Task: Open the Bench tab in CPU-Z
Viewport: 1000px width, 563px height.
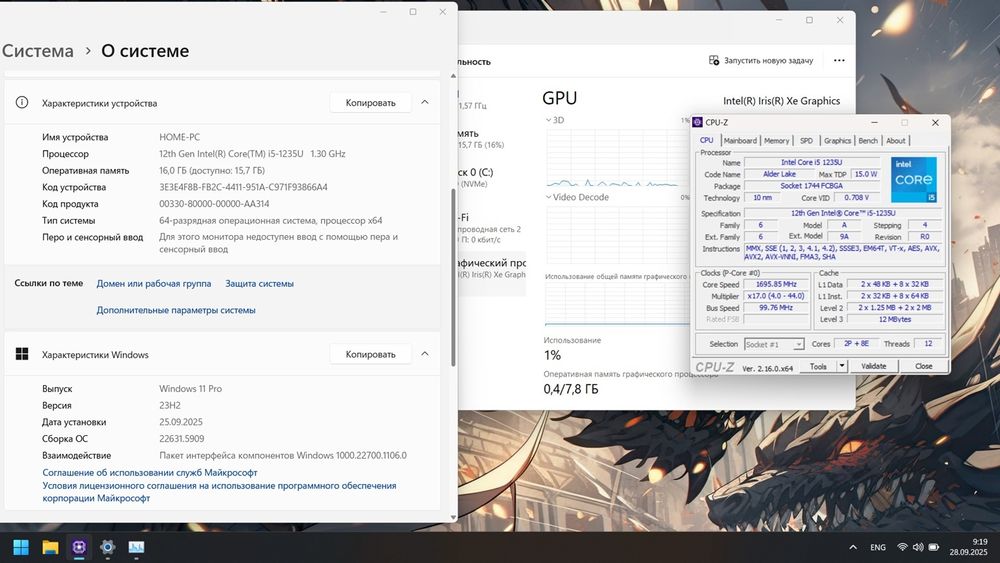Action: click(x=868, y=141)
